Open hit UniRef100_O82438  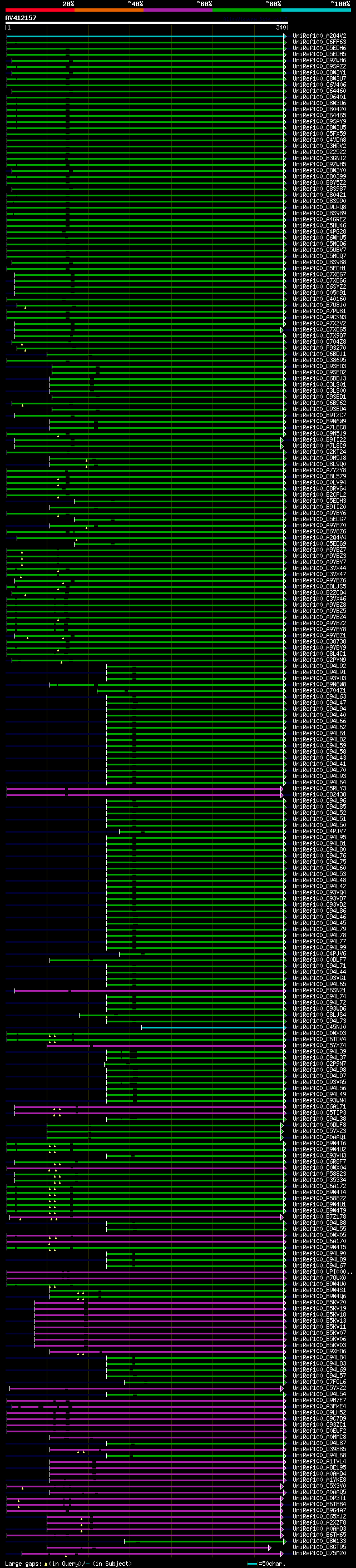[x=319, y=794]
